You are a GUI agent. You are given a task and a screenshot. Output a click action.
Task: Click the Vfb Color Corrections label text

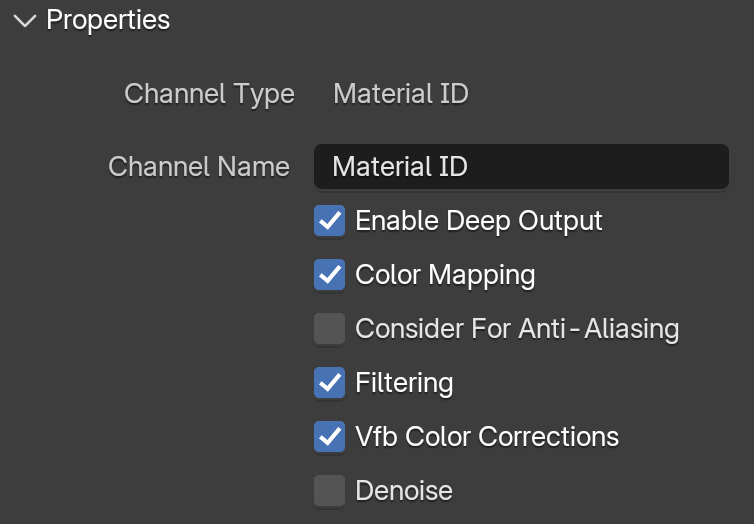(487, 437)
